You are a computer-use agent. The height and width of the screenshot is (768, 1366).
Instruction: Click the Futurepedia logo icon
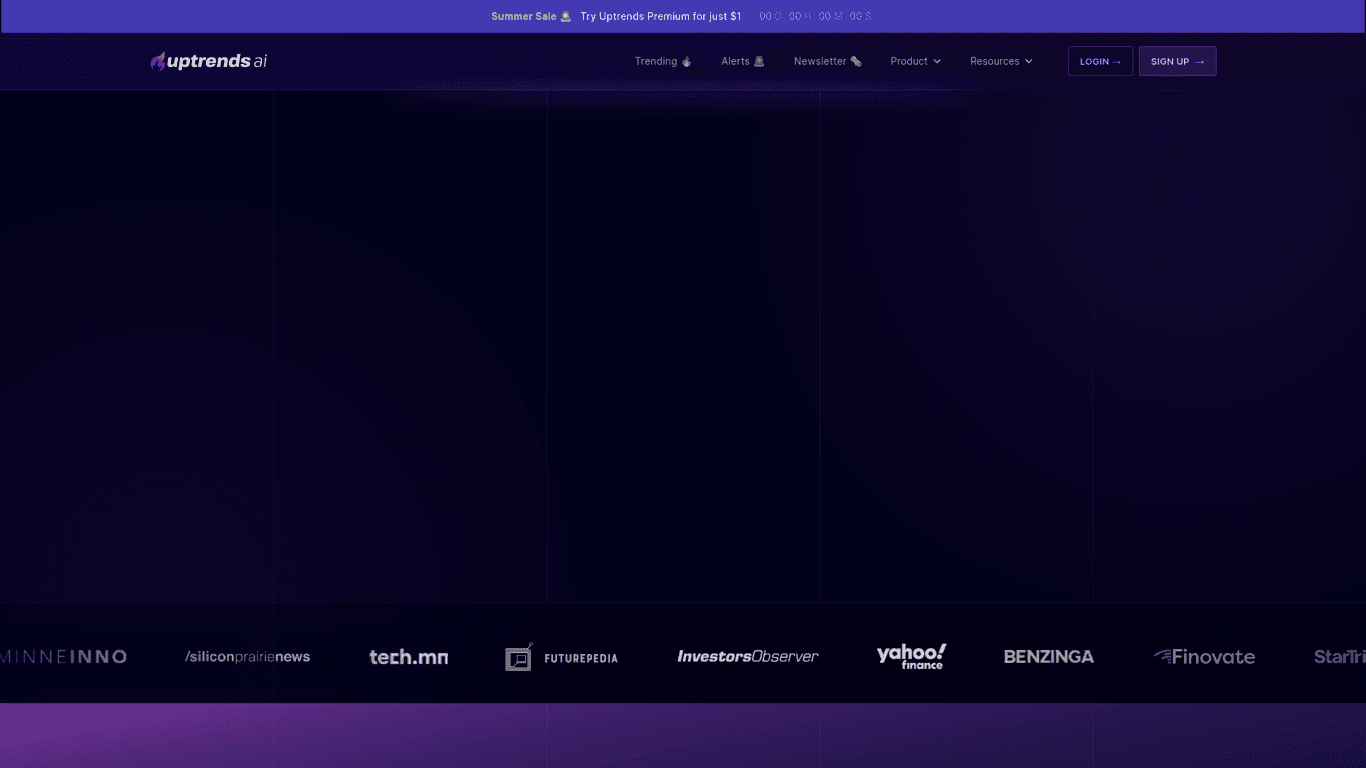[518, 657]
